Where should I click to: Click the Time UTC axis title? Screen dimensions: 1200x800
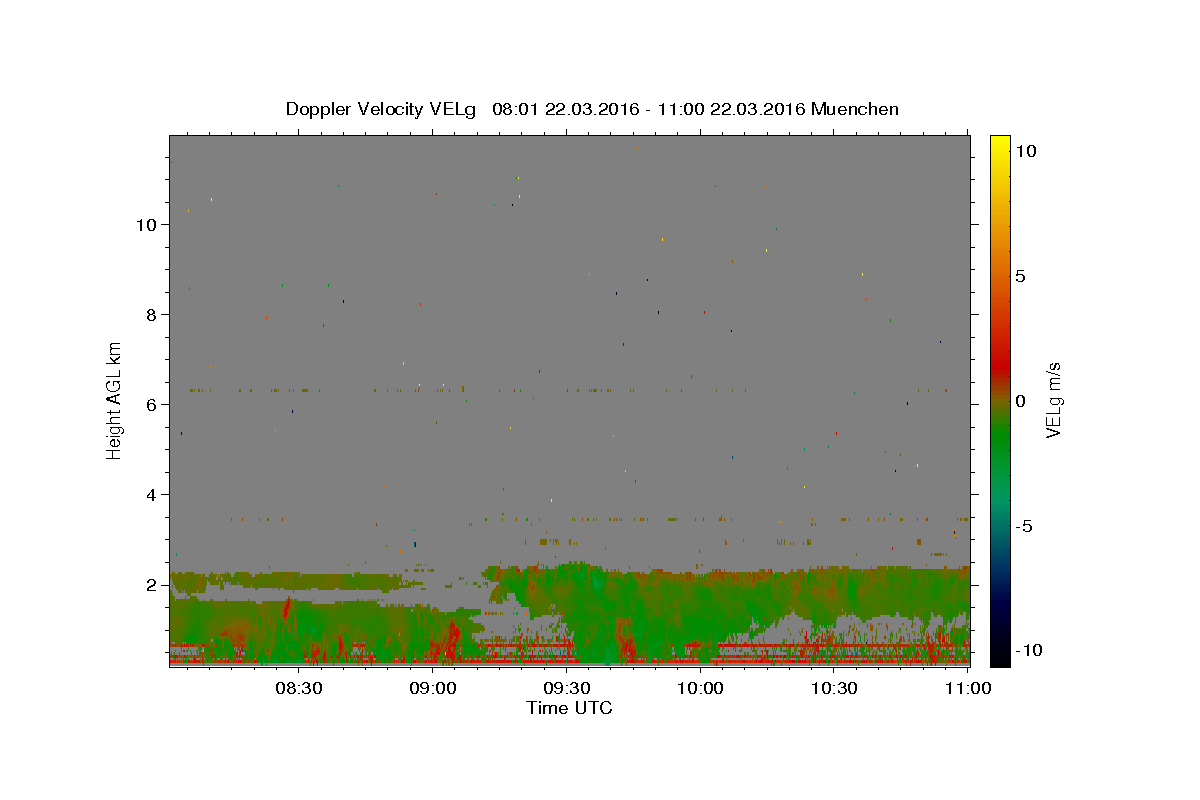[569, 708]
